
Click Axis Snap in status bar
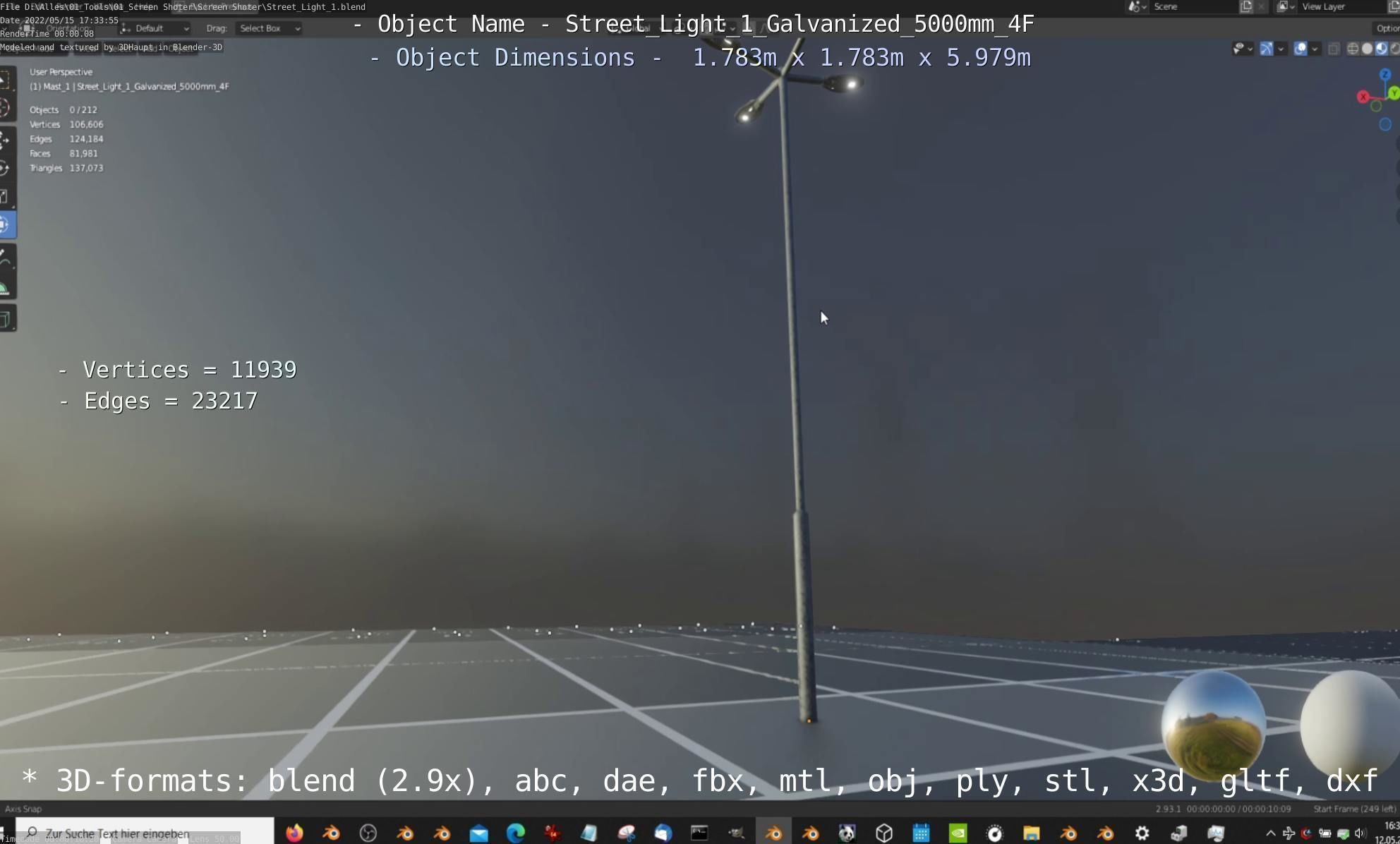pos(23,809)
